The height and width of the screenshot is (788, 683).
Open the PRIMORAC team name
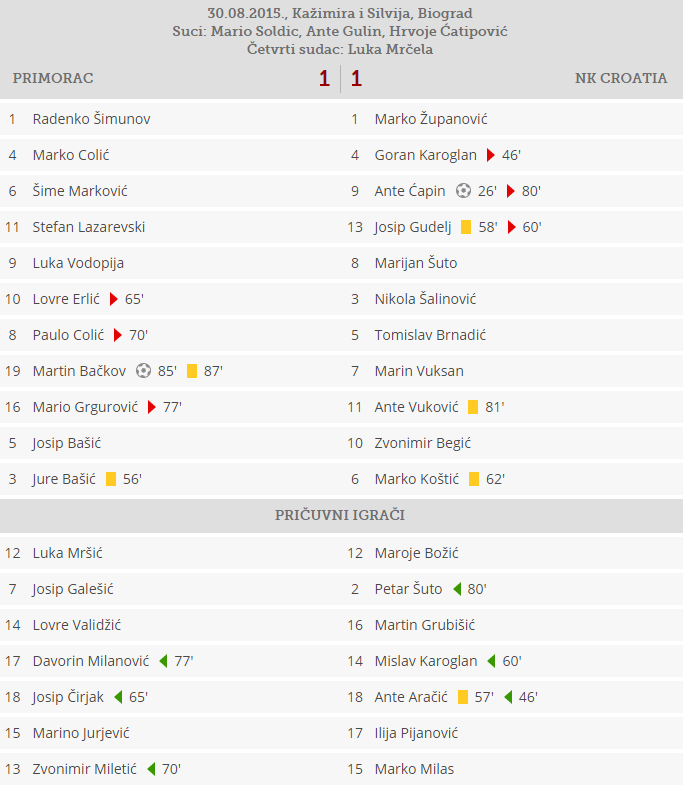(x=53, y=78)
